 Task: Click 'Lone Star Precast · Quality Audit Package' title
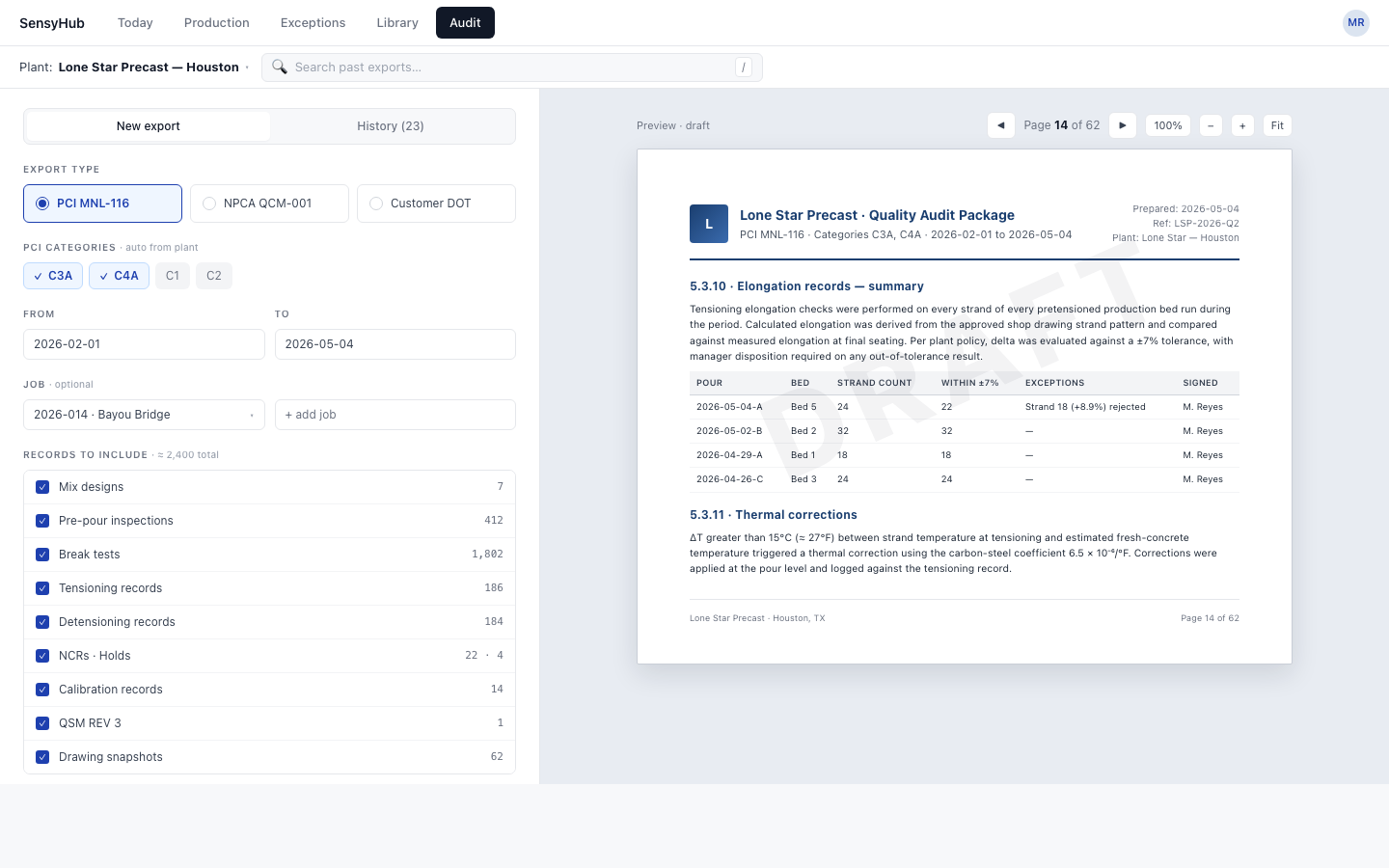point(877,215)
